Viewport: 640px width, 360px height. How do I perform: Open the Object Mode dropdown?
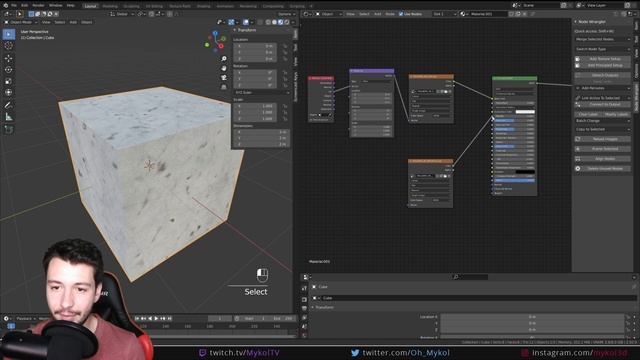point(20,22)
